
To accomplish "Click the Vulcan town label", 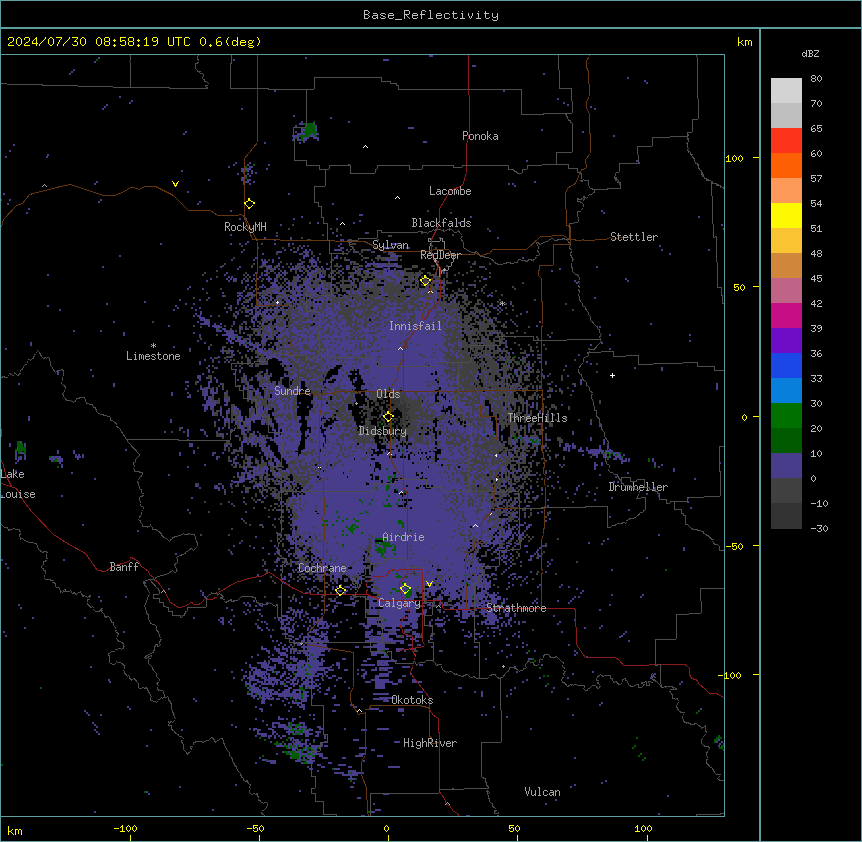I will (x=542, y=792).
